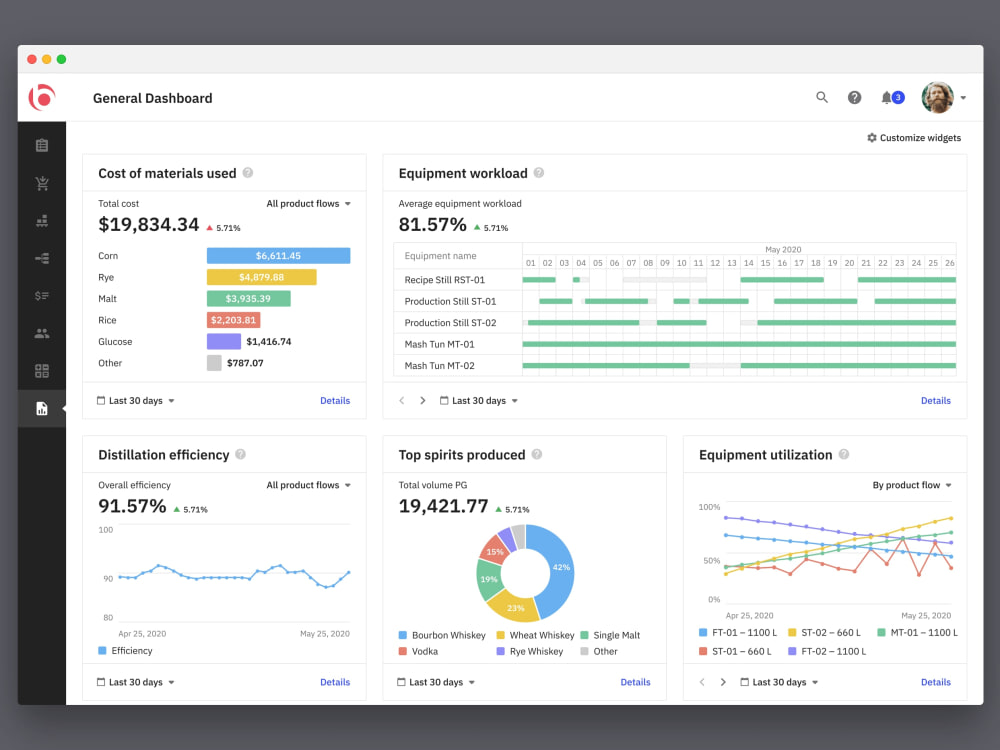This screenshot has width=1000, height=750.
Task: Toggle Vodka legend item
Action: (418, 651)
